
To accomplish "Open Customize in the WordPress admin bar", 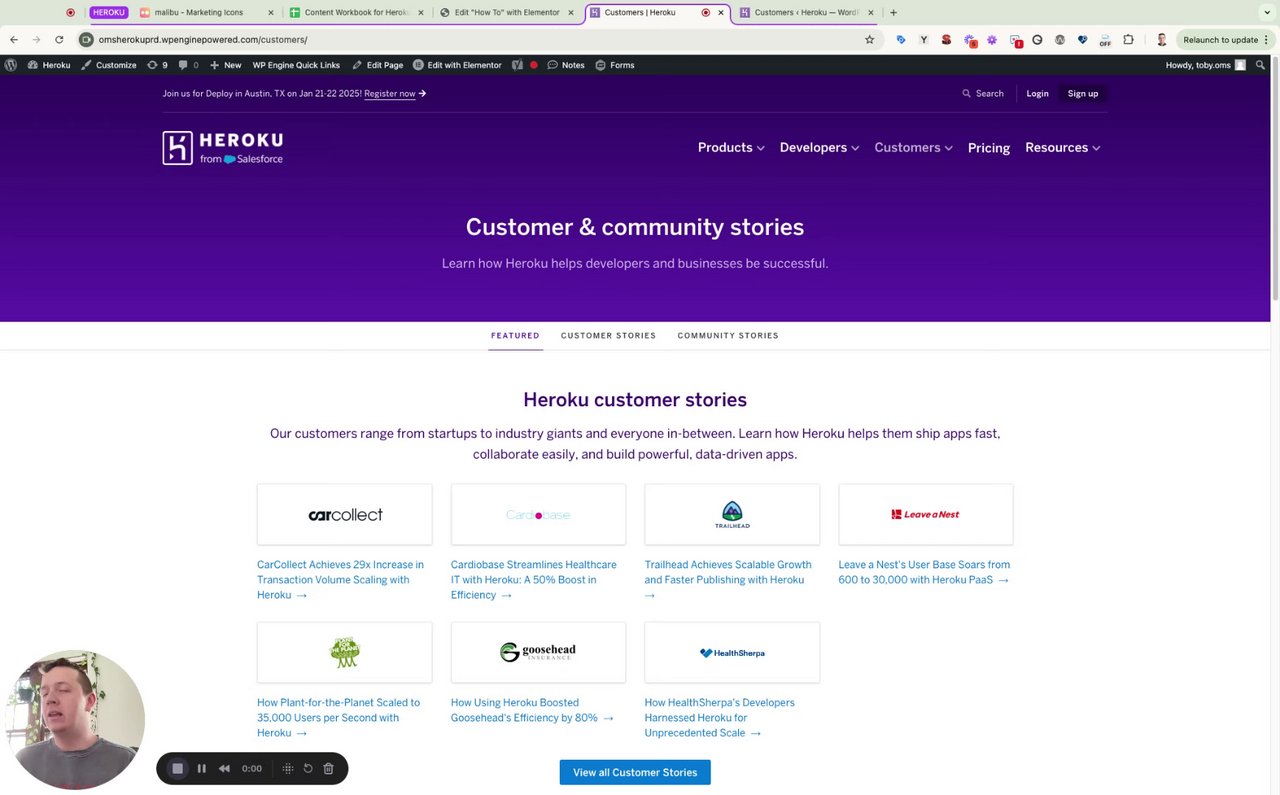I will (108, 65).
